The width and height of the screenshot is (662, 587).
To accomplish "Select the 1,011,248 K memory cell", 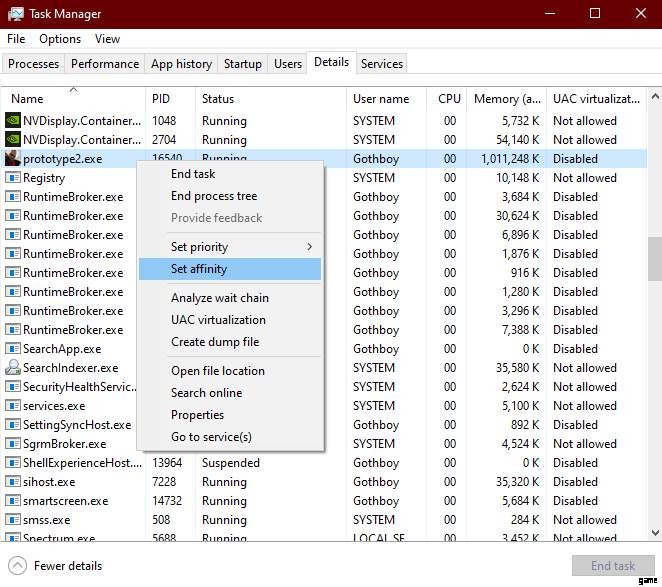I will tap(510, 159).
